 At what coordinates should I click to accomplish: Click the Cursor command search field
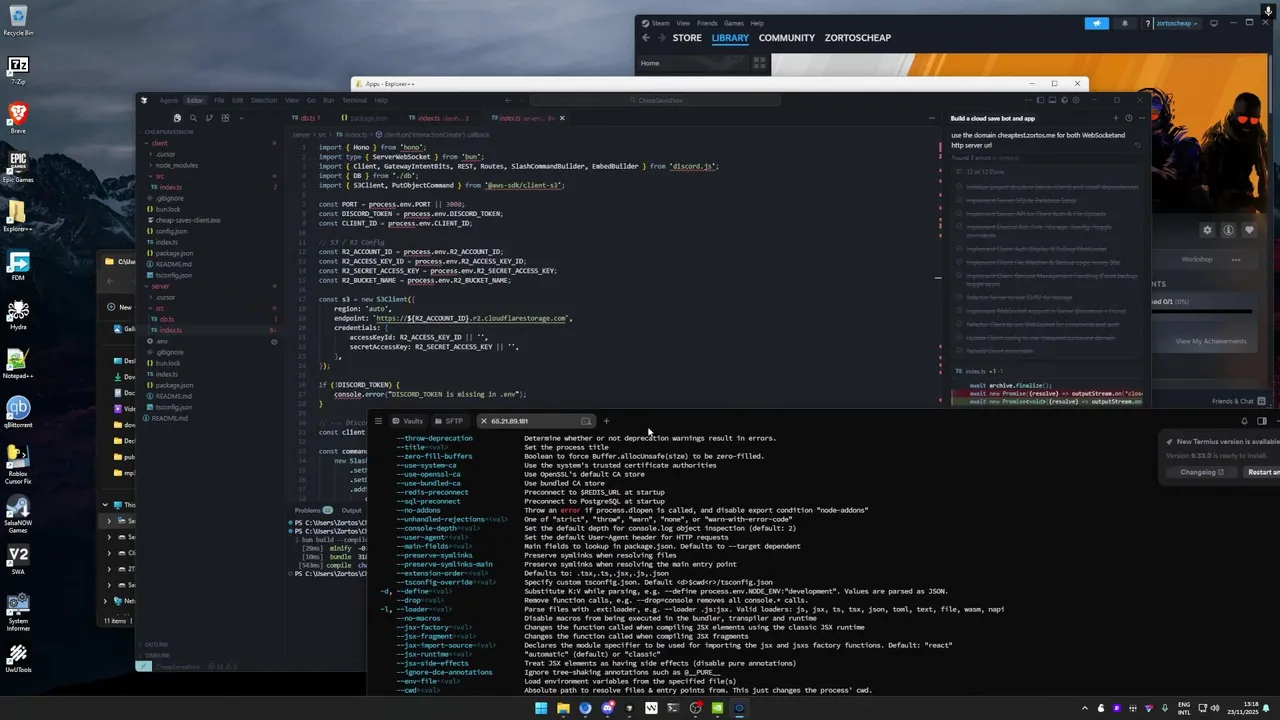(x=655, y=100)
